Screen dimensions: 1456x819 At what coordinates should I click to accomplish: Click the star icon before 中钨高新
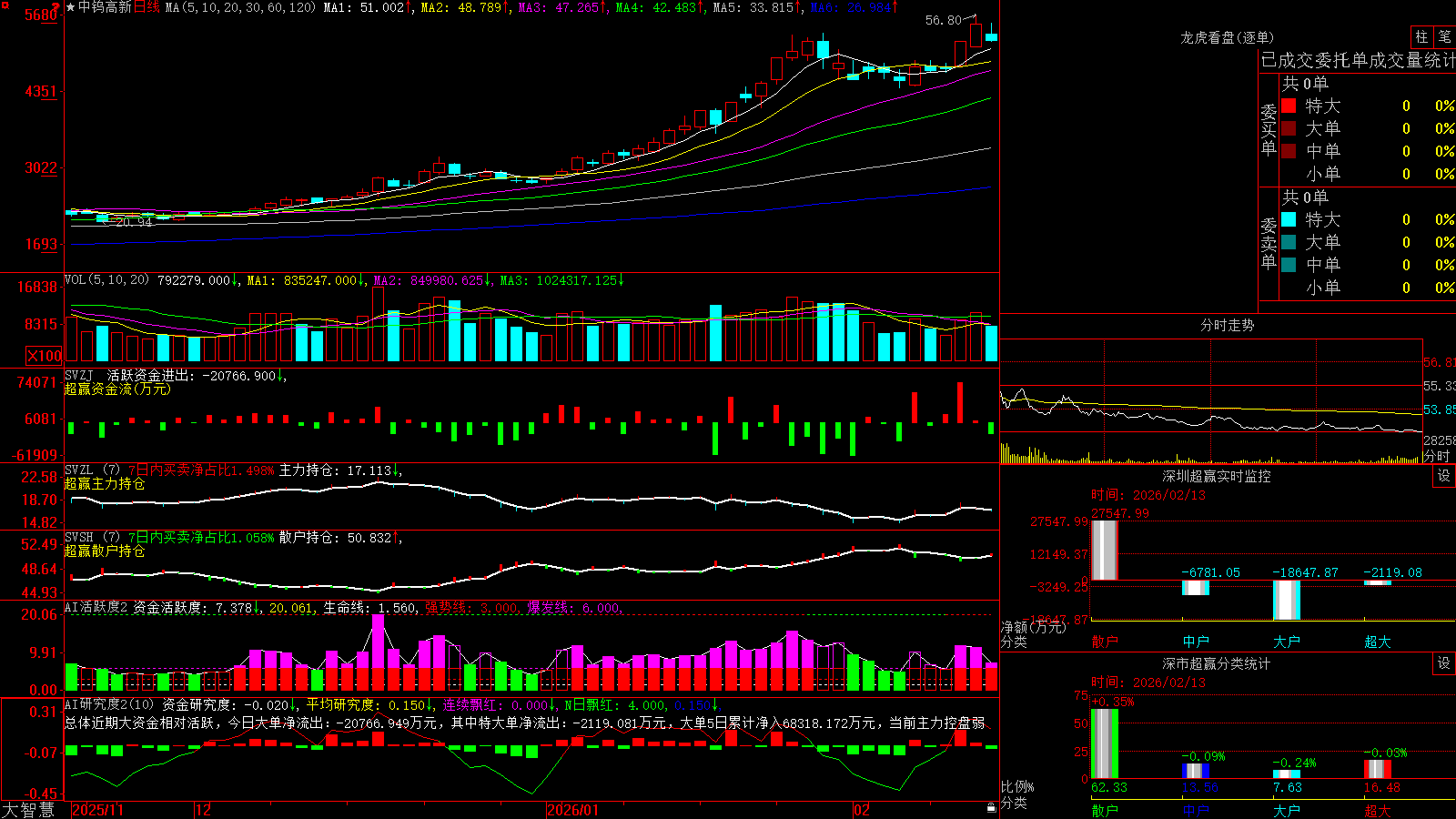(x=71, y=7)
